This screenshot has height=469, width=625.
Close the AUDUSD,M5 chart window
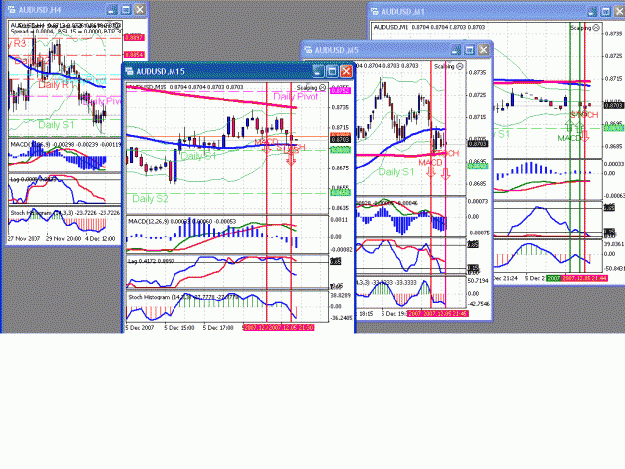tap(483, 50)
